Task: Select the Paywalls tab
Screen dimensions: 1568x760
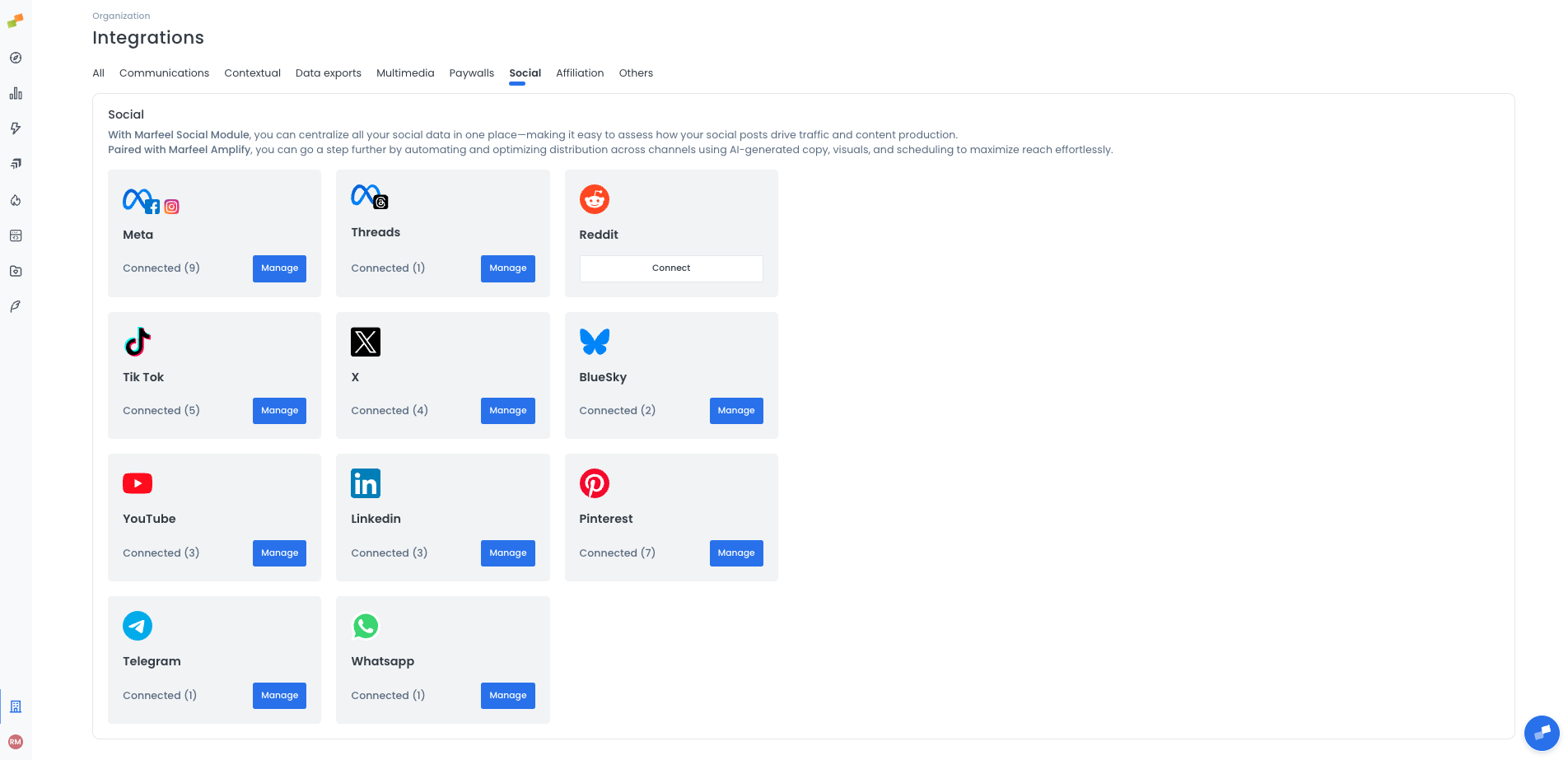Action: (471, 73)
